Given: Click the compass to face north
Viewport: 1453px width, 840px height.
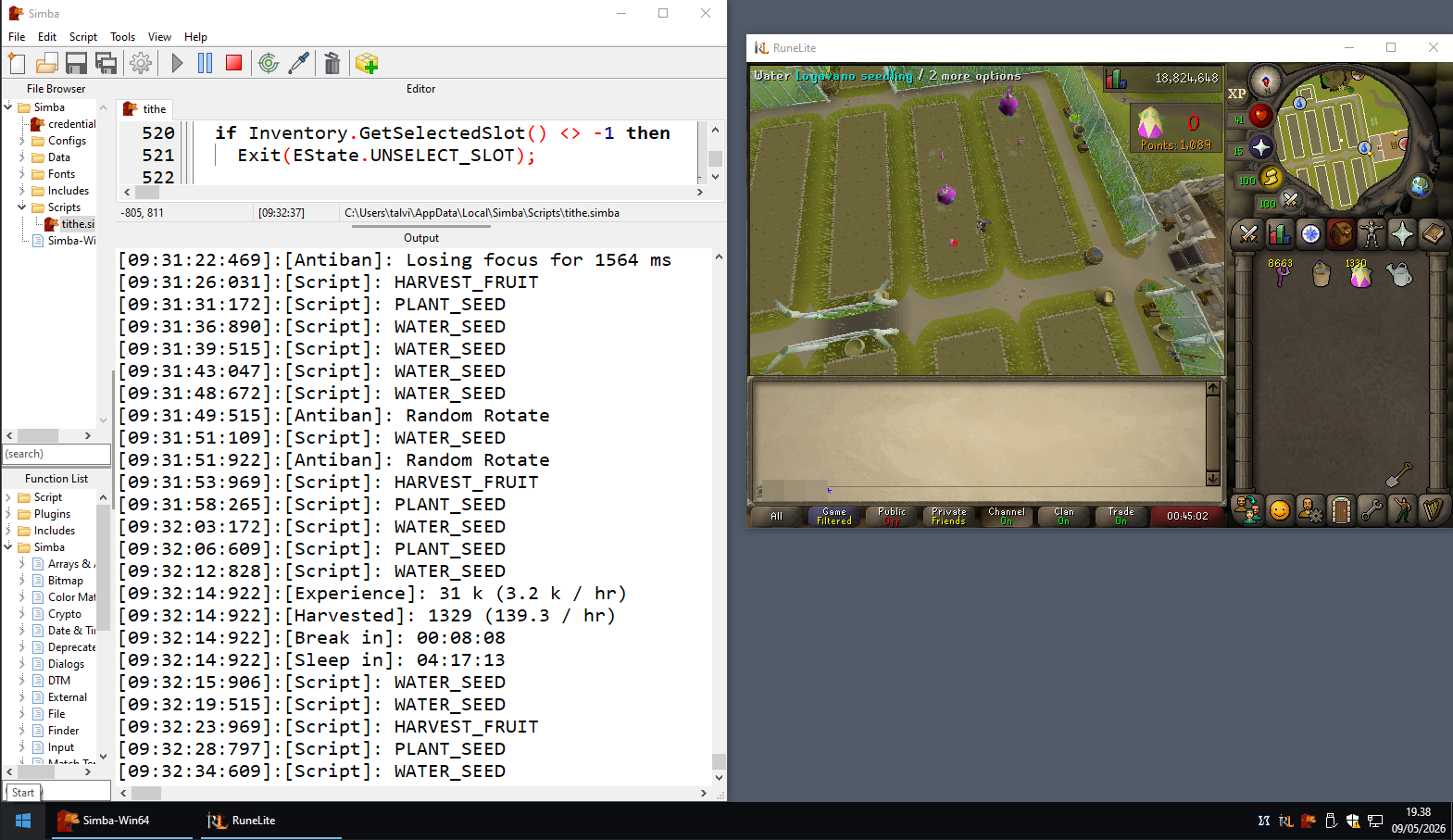Looking at the screenshot, I should point(1265,81).
